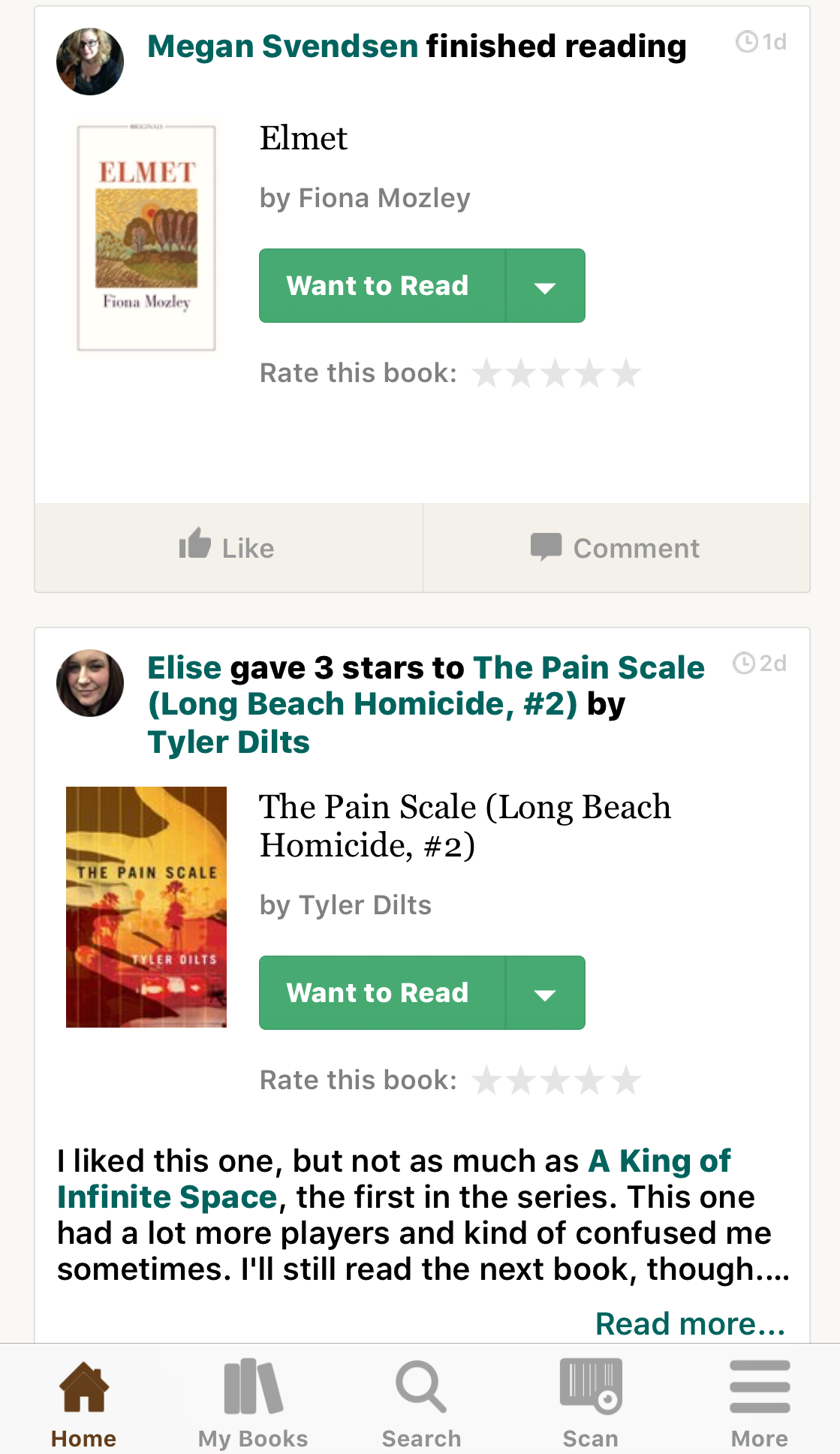Open Megan Svendsen's profile picture
840x1454 pixels.
click(x=90, y=62)
